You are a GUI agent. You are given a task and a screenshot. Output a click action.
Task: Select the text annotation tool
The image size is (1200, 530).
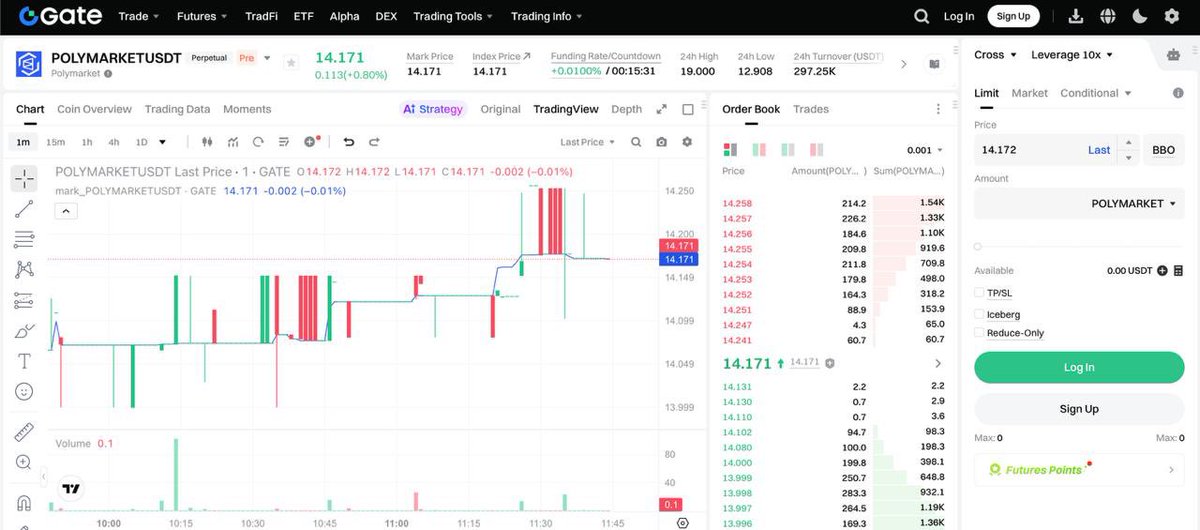[x=24, y=361]
